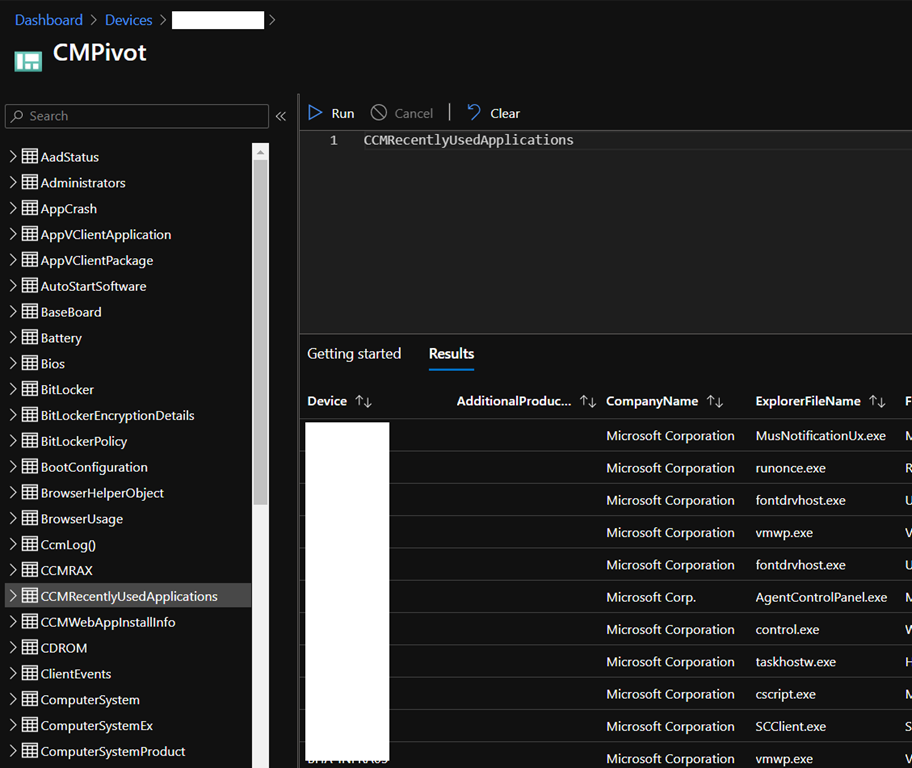The width and height of the screenshot is (912, 768).
Task: Switch to Getting started tab
Action: click(354, 354)
